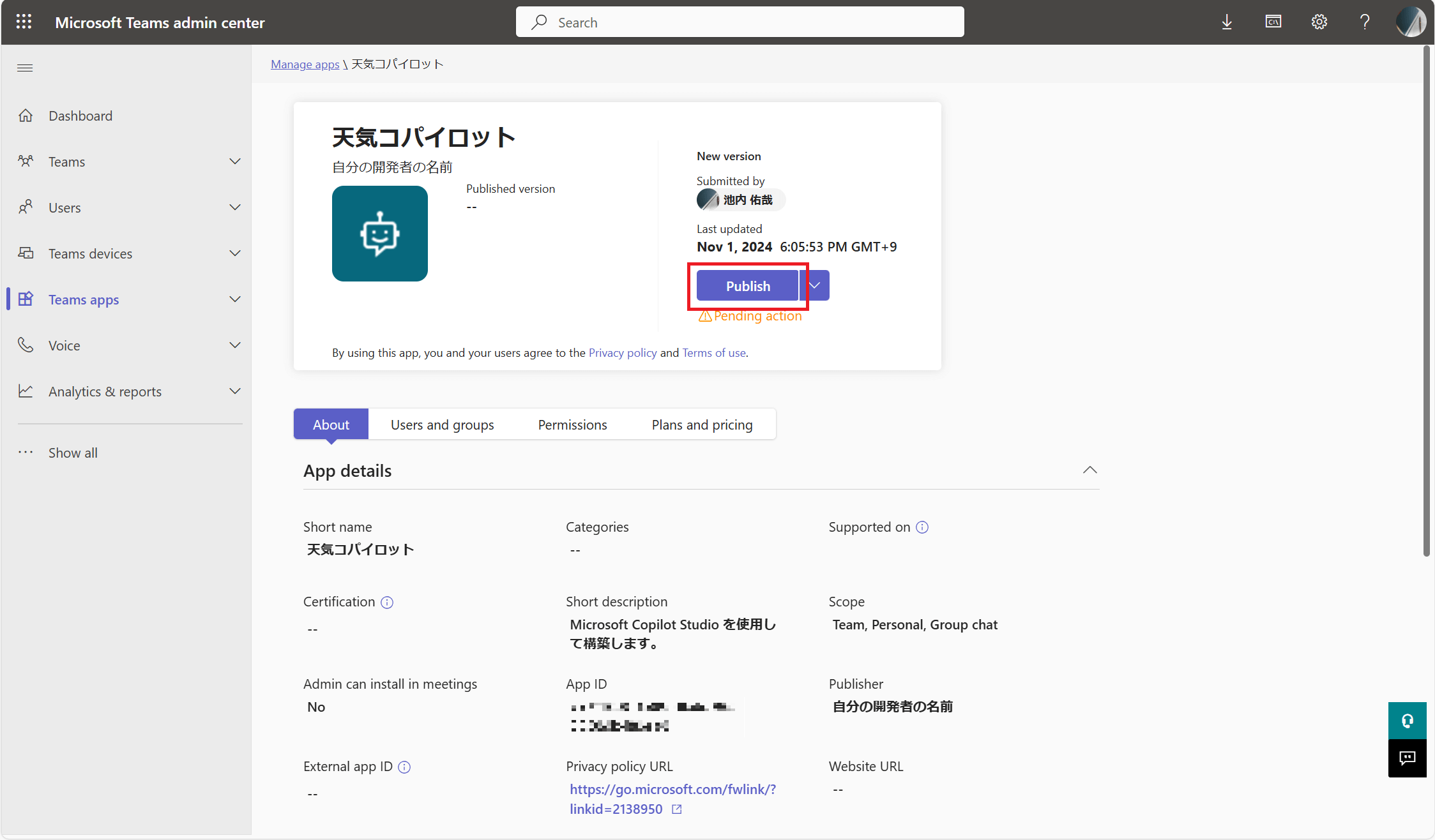The image size is (1435, 840).
Task: Collapse the navigation hamburger menu
Action: point(25,68)
